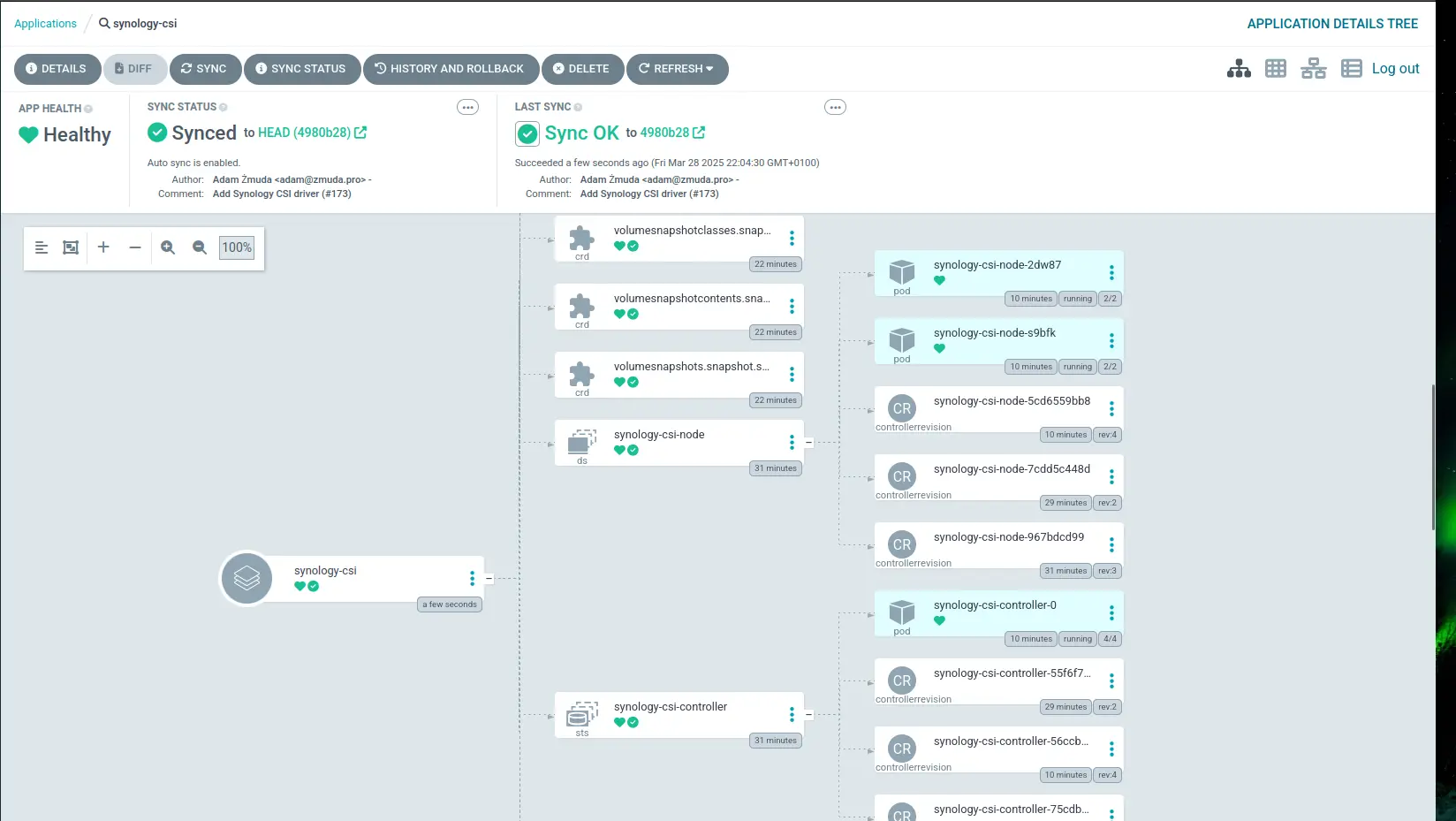Click the 100% zoom level box
1456x821 pixels.
coord(237,247)
